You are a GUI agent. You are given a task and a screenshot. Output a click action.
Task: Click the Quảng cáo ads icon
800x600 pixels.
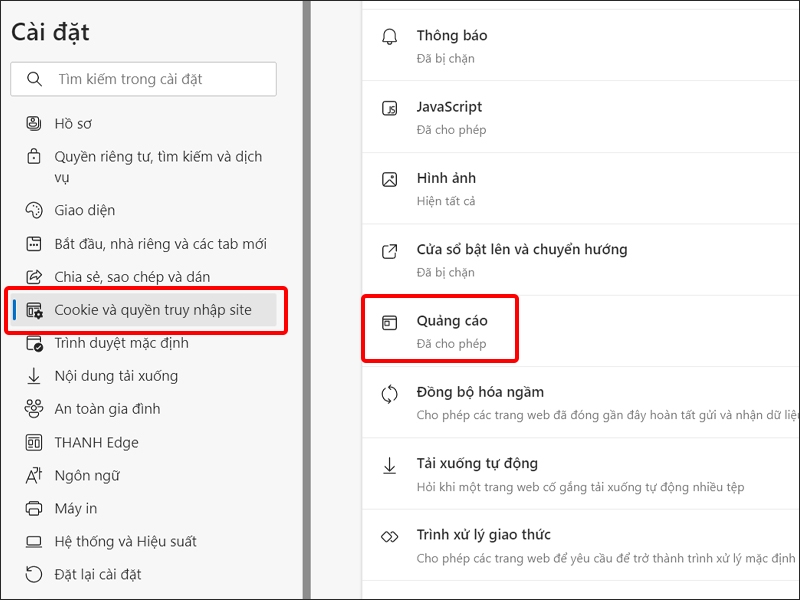[x=390, y=323]
